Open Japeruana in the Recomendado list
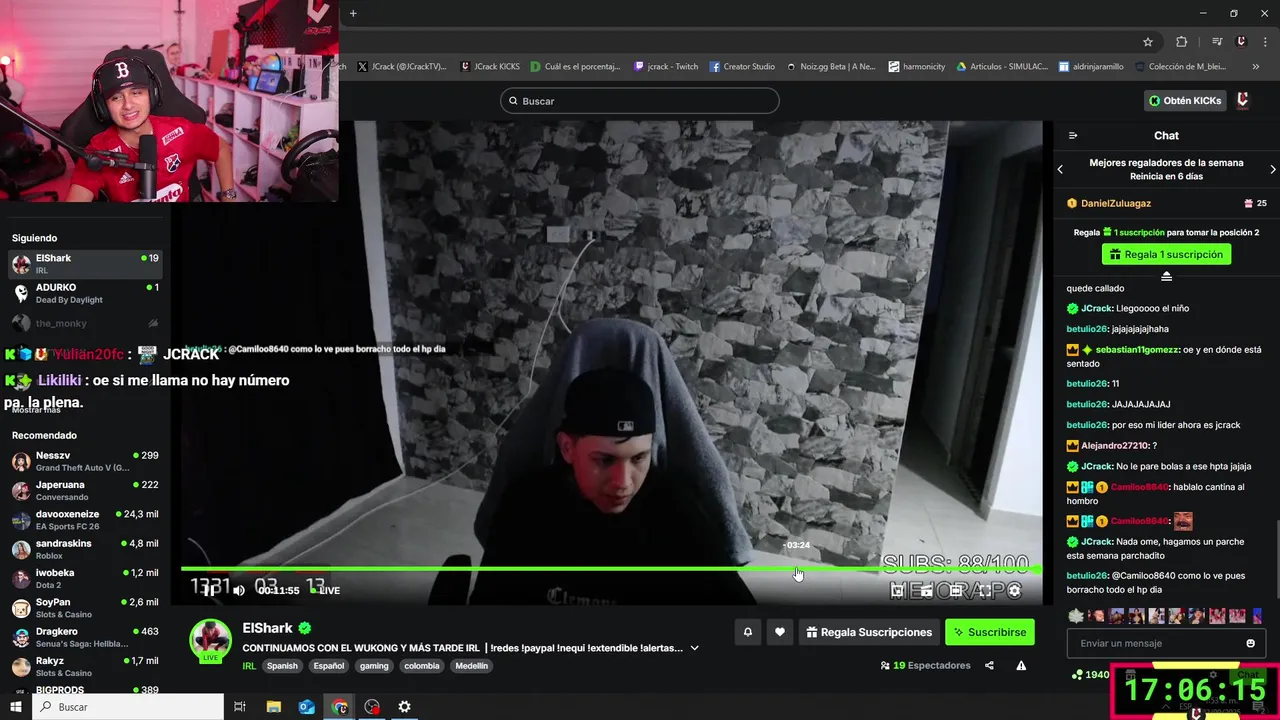 85,490
